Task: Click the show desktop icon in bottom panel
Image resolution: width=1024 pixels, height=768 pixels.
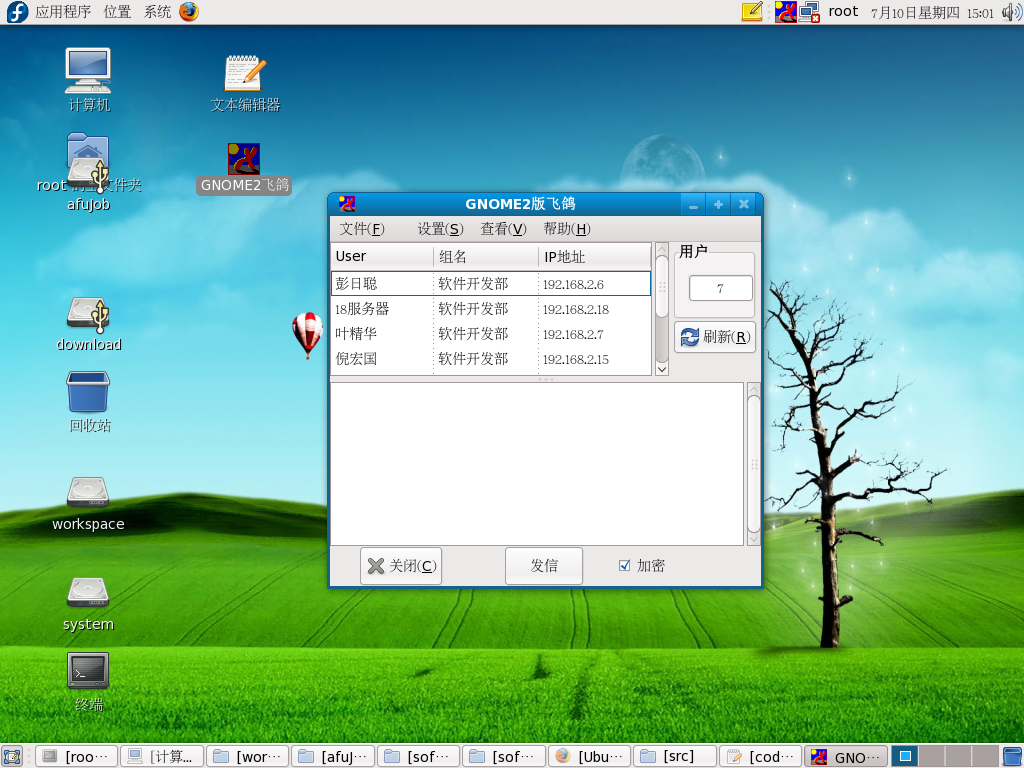Action: tap(12, 756)
